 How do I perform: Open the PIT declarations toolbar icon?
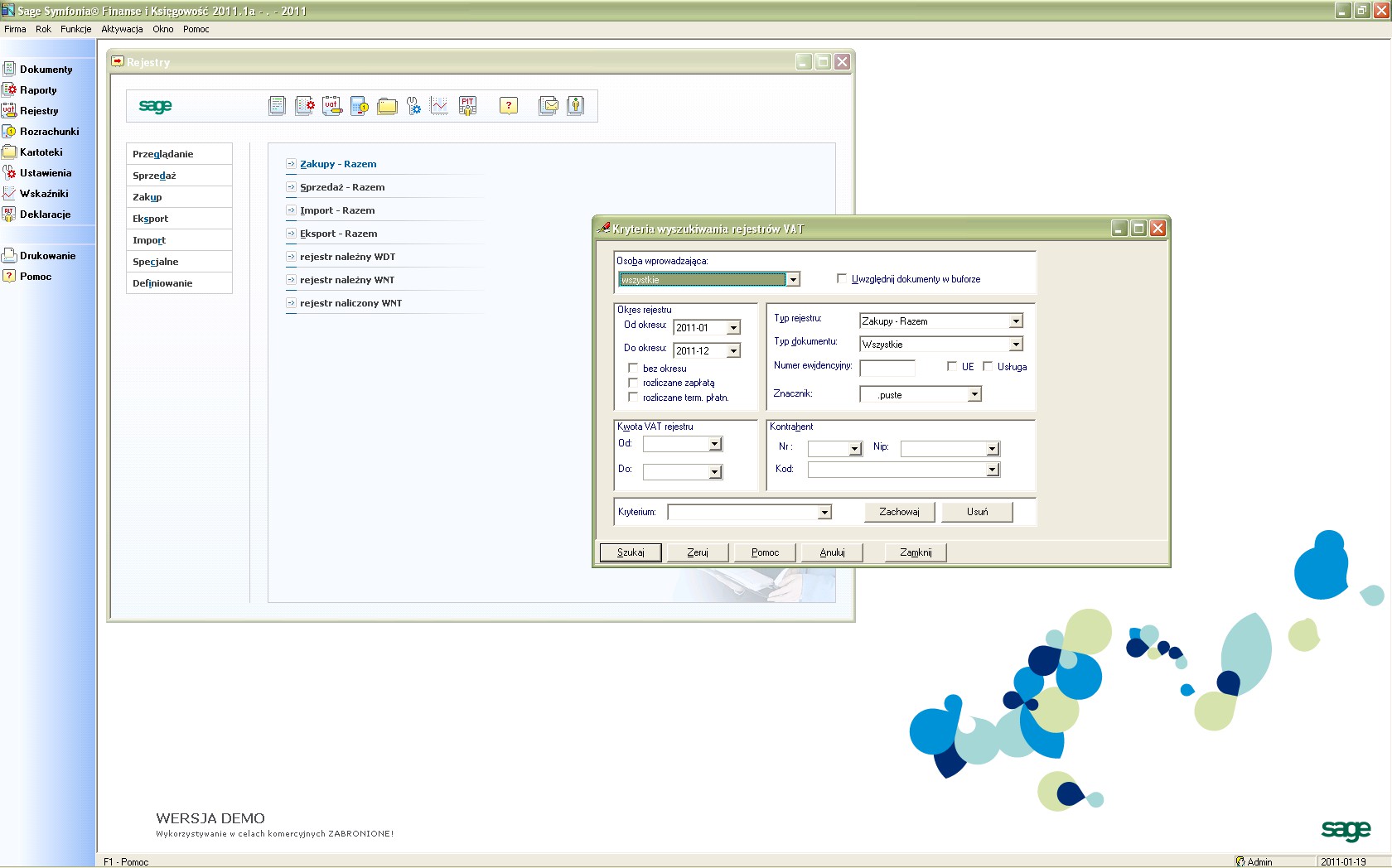(468, 106)
